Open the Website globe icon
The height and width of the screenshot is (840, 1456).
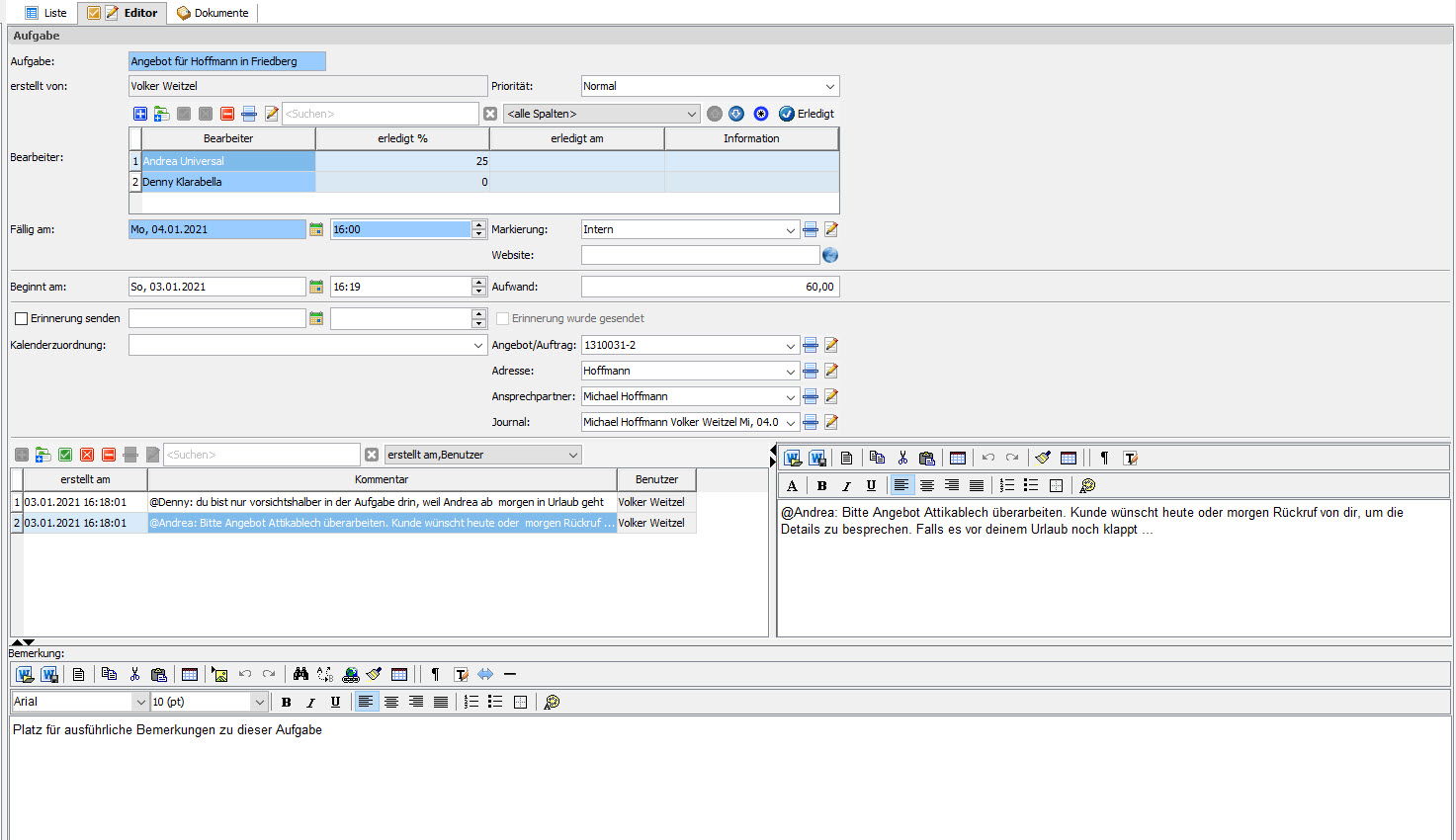pyautogui.click(x=830, y=255)
